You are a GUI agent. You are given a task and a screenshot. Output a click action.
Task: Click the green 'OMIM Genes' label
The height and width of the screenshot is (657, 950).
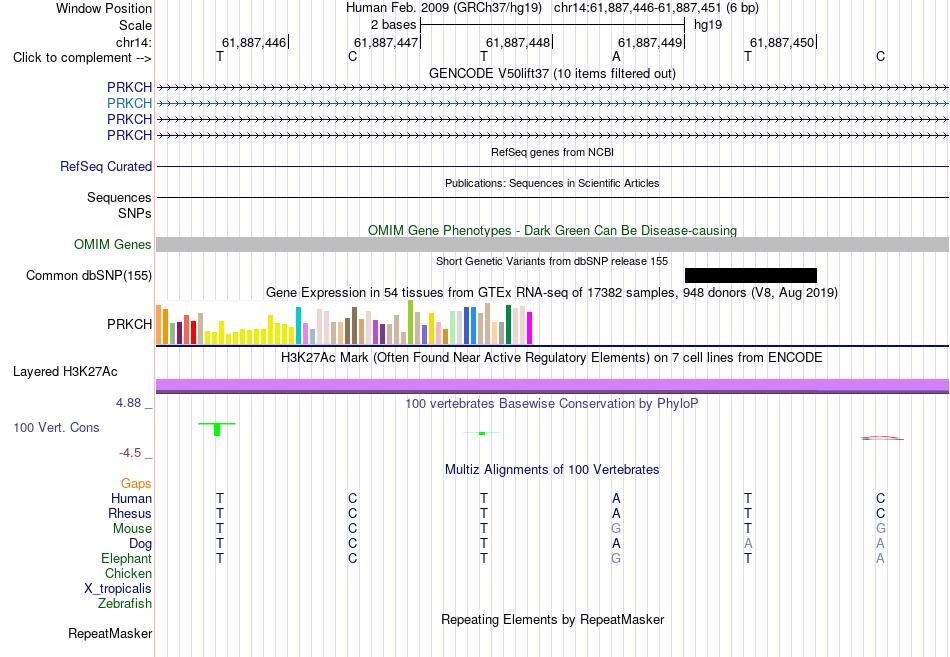(112, 244)
